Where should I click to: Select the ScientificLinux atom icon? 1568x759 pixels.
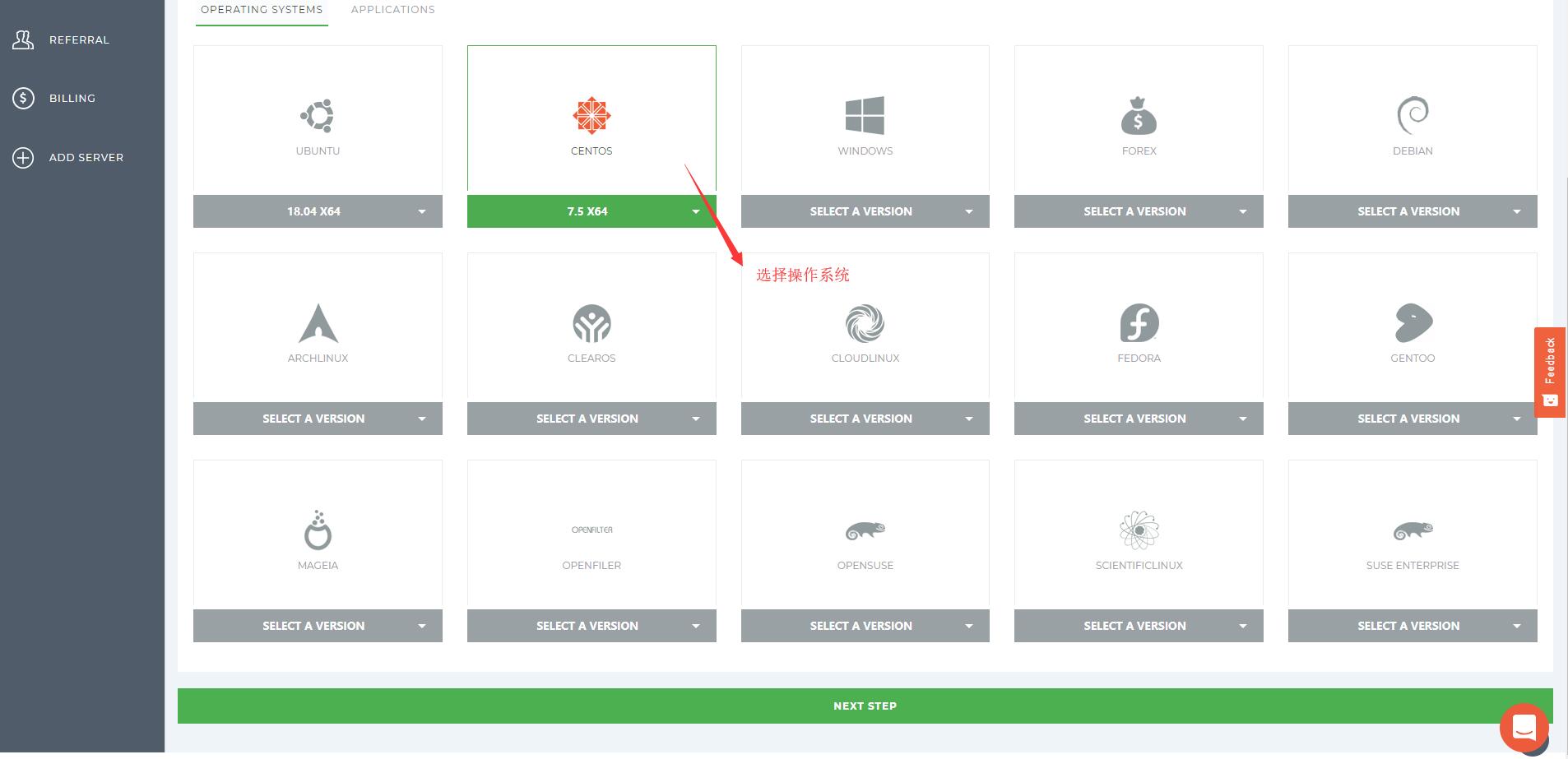1139,530
